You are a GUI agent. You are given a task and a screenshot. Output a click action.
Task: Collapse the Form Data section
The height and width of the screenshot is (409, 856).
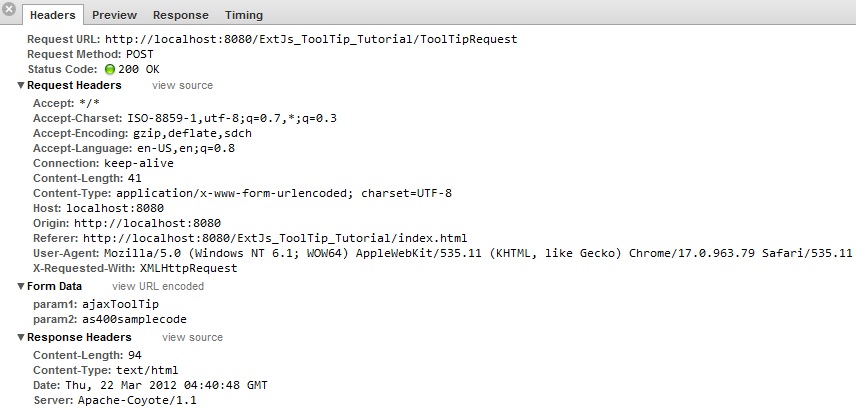[x=21, y=286]
